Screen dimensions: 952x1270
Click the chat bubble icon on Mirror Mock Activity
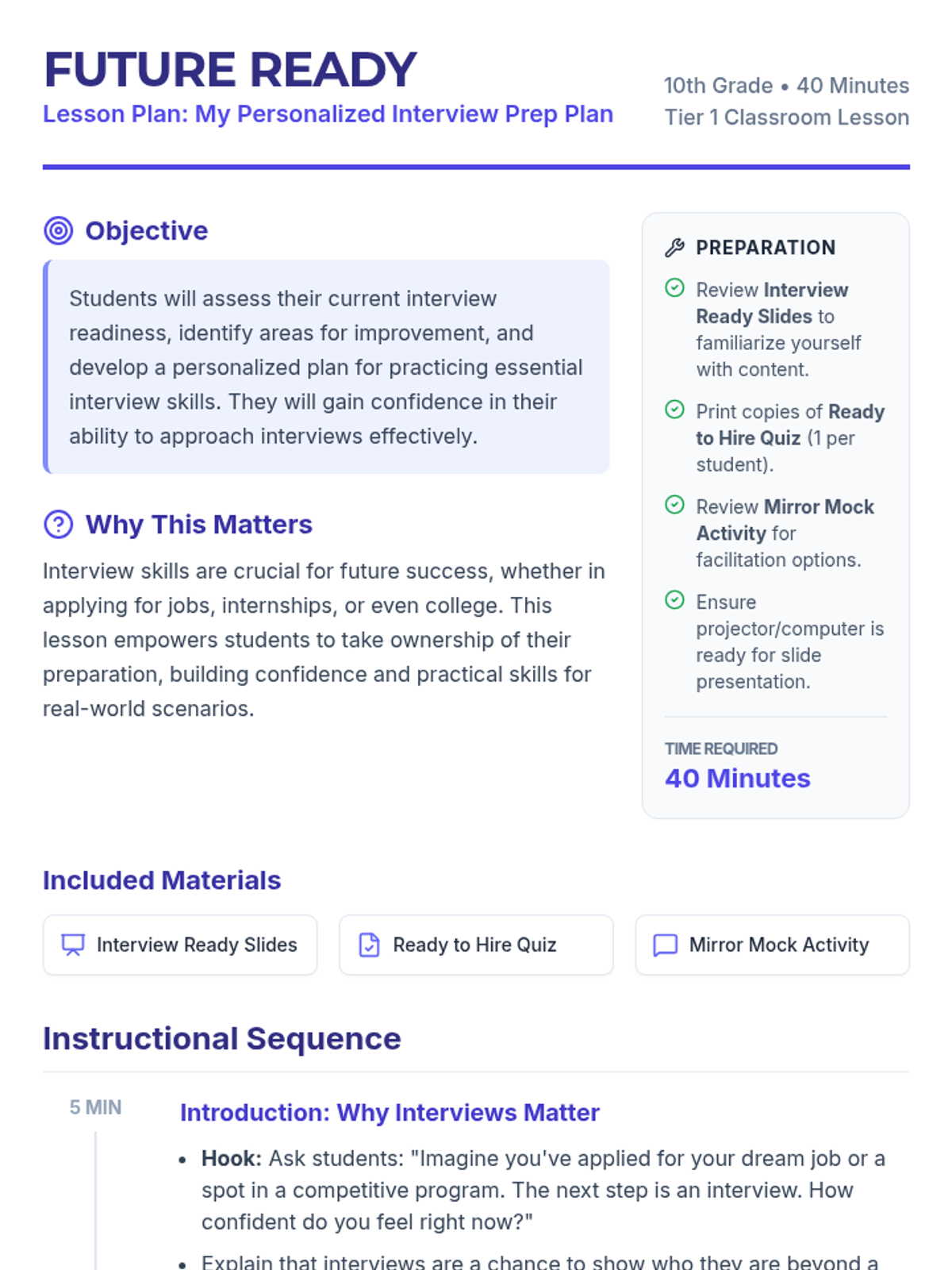click(x=665, y=945)
